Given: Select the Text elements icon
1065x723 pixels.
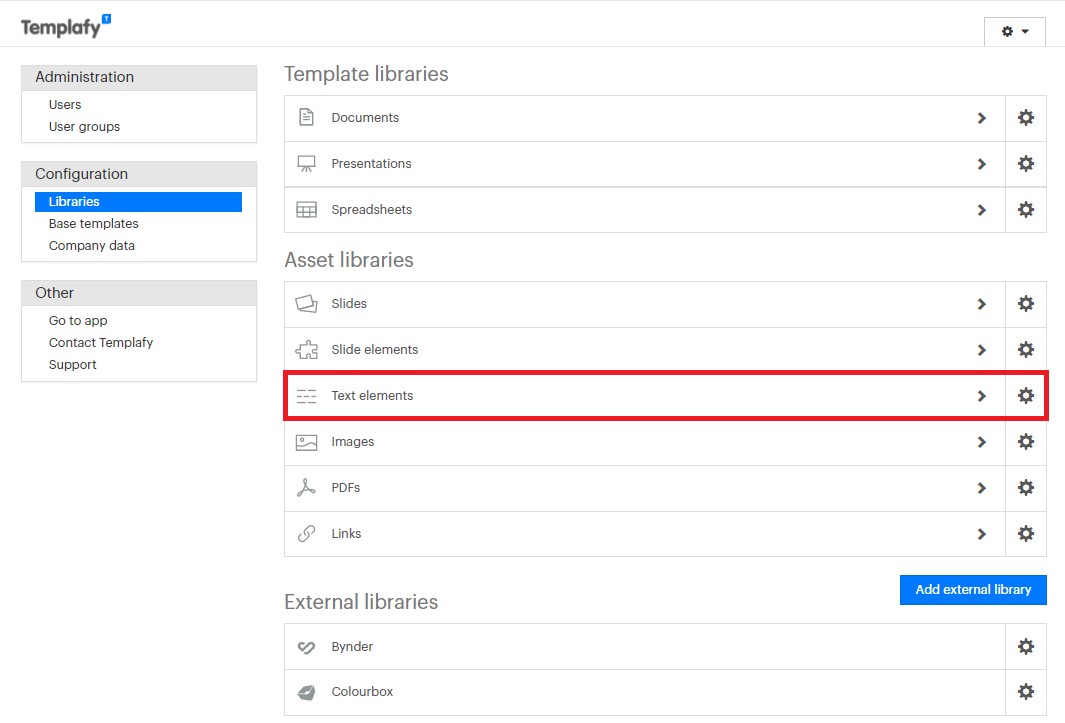Looking at the screenshot, I should pyautogui.click(x=306, y=395).
